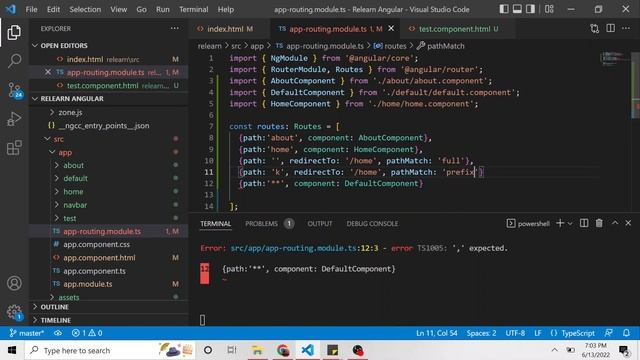Create a new terminal with plus icon

(560, 223)
